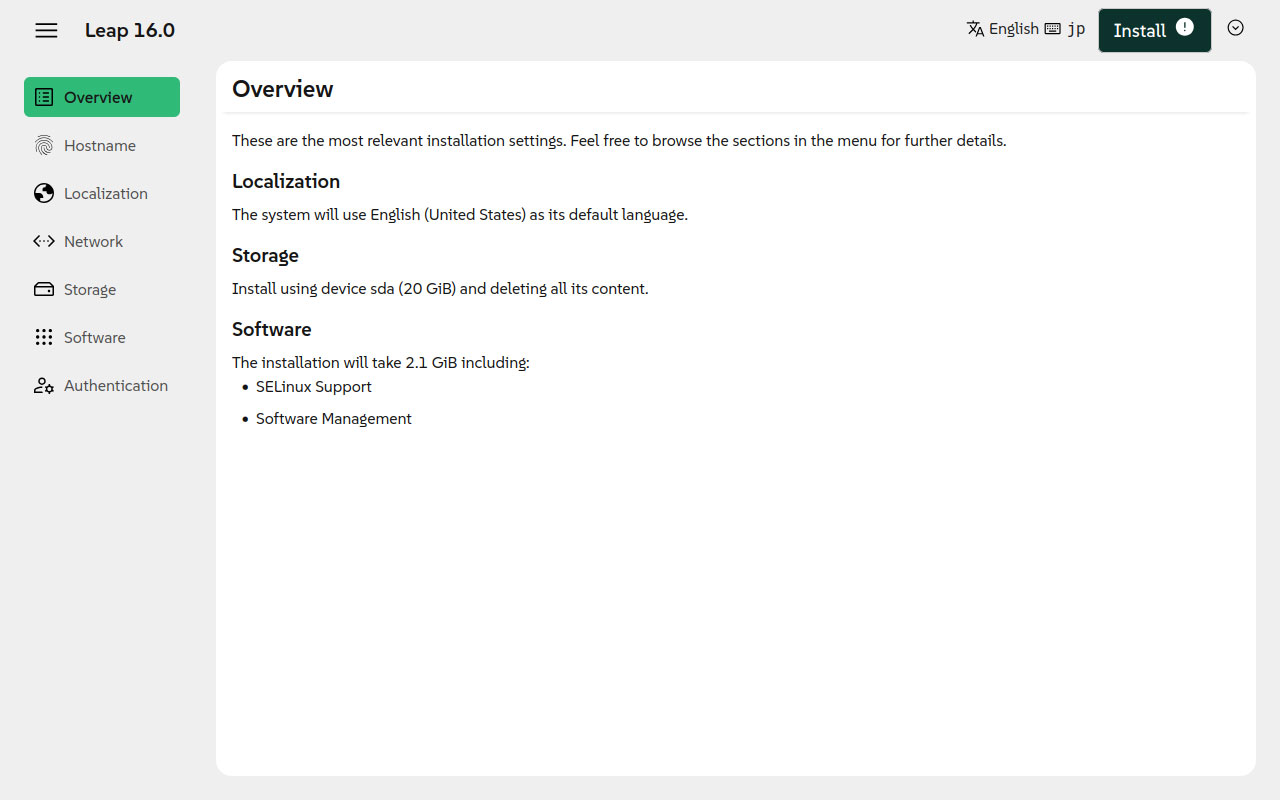This screenshot has width=1280, height=800.
Task: Click the English language label in header
Action: click(x=1014, y=29)
